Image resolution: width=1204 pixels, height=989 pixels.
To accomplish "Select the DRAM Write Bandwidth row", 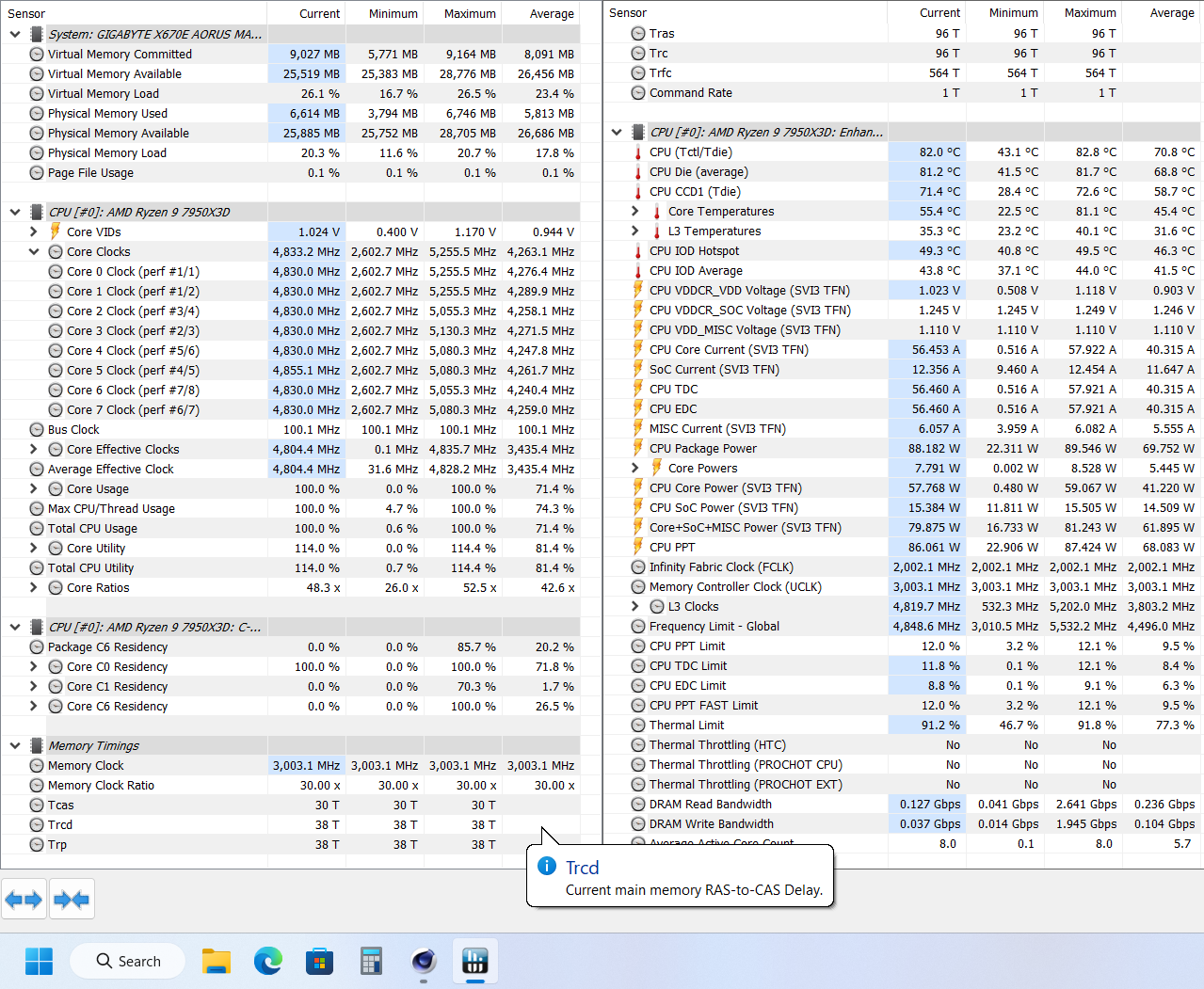I will coord(904,824).
